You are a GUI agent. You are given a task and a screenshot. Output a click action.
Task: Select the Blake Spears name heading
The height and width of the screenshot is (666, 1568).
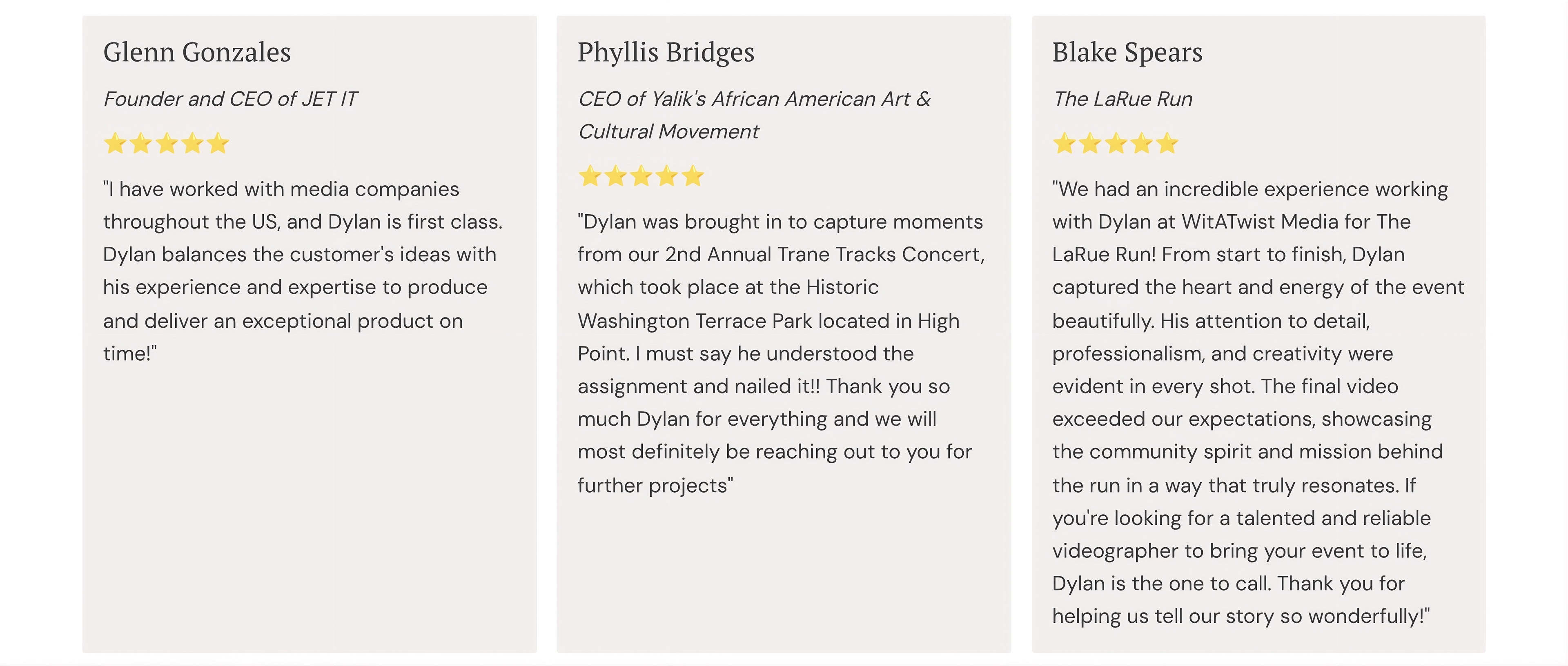point(1127,52)
